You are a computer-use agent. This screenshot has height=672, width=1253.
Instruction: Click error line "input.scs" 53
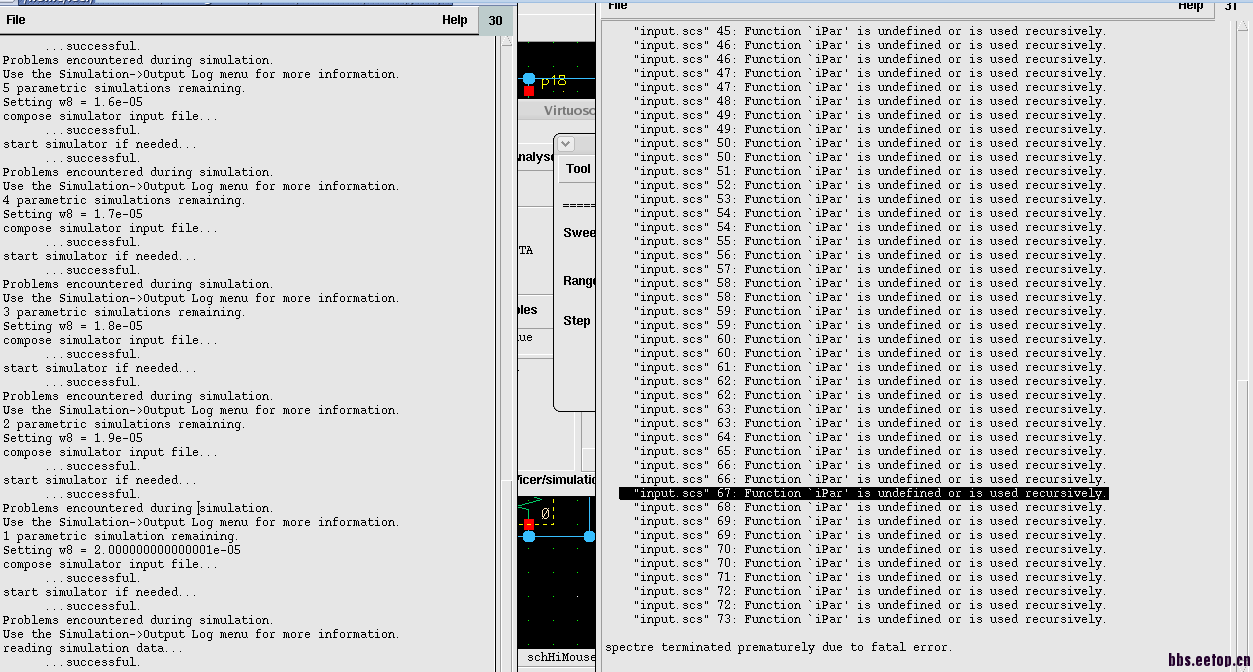(870, 199)
